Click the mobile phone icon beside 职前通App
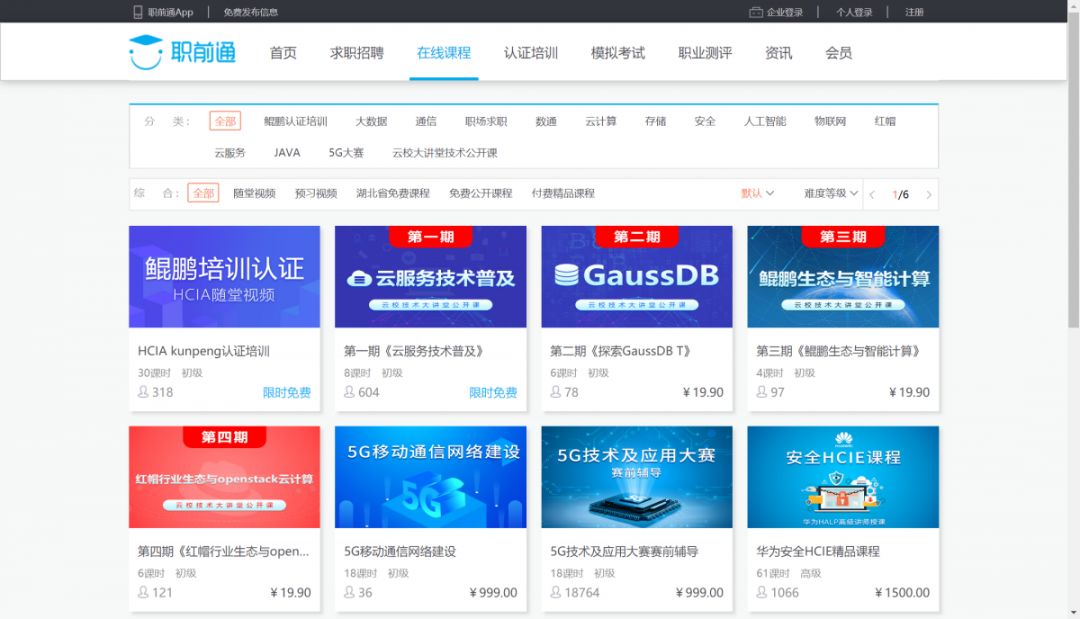Screen dimensions: 1080x619 [136, 11]
